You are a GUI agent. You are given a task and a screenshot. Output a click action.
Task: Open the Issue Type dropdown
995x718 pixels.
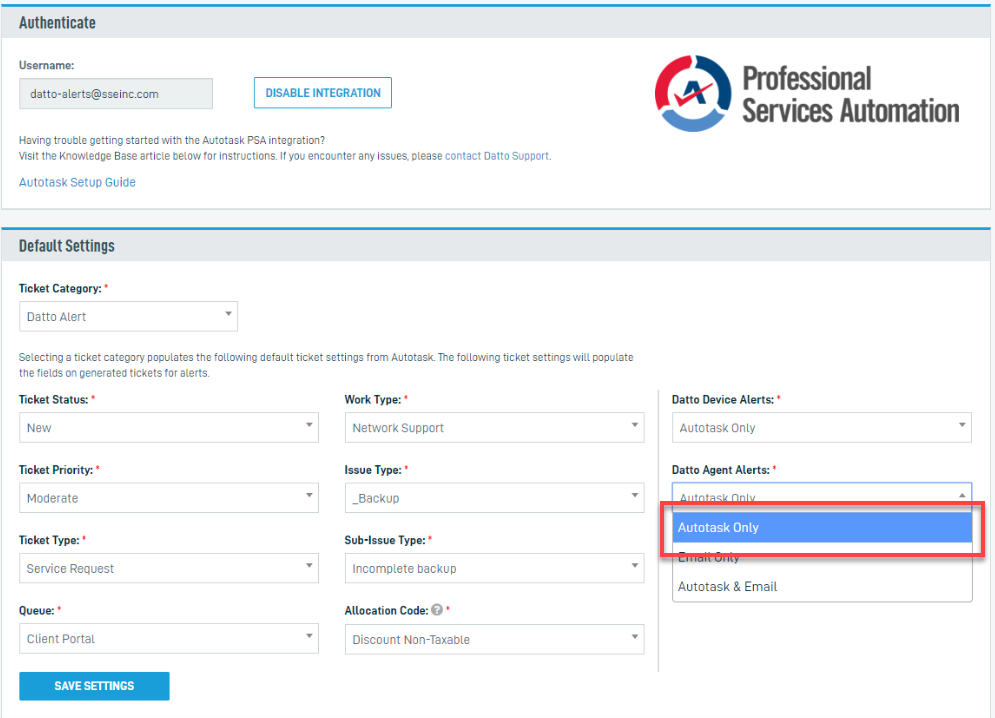click(494, 498)
